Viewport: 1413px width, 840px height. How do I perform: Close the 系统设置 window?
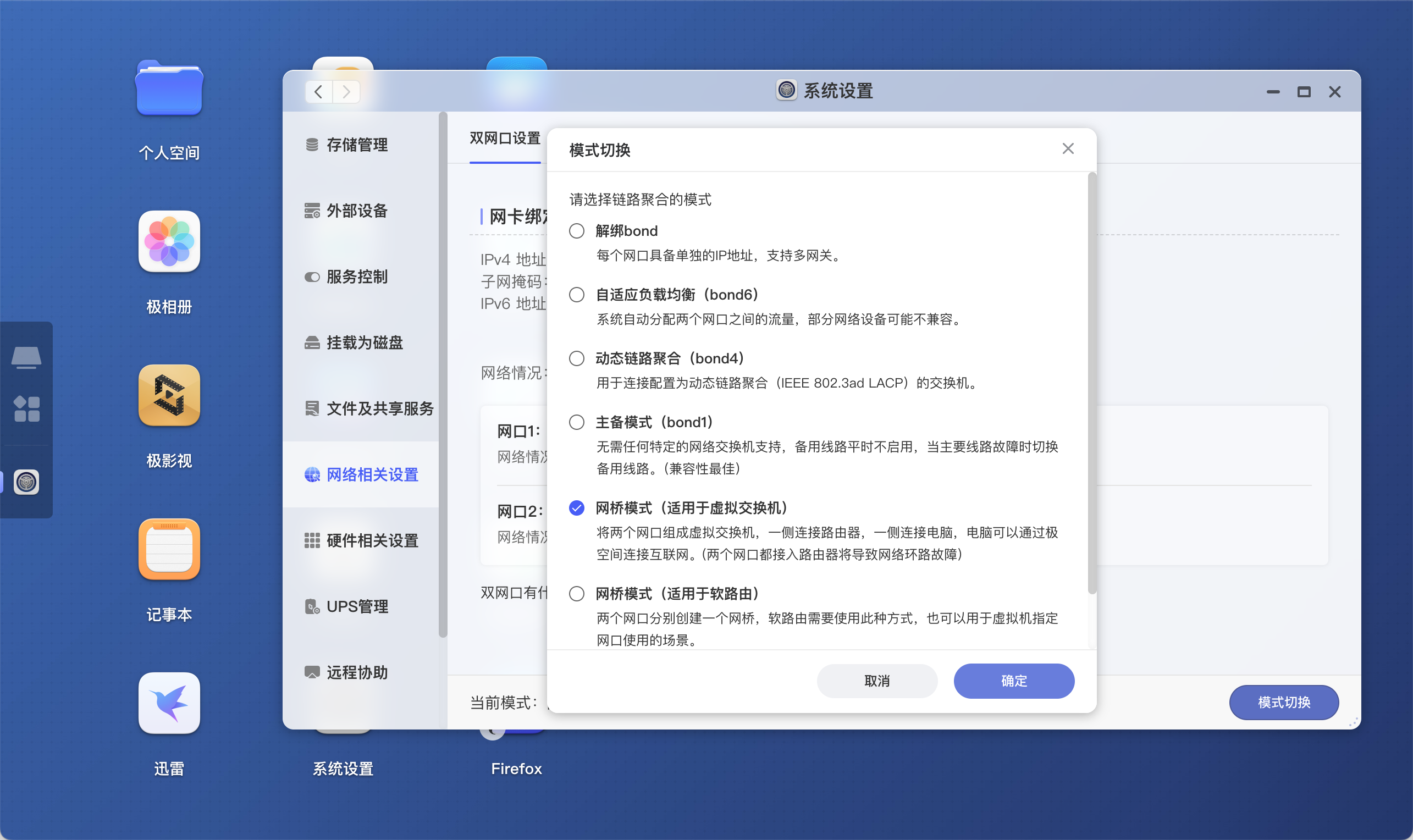[1334, 92]
